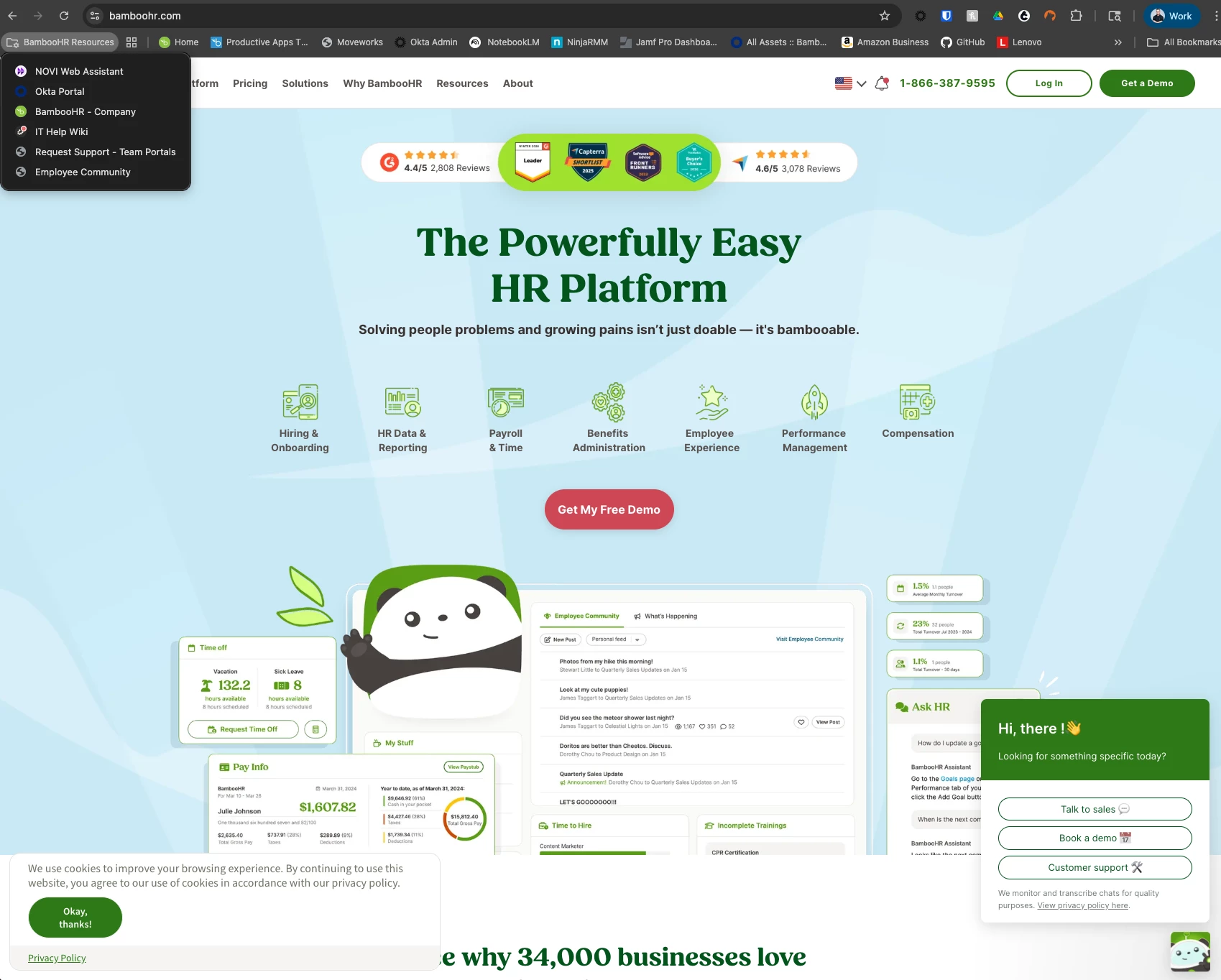Image resolution: width=1221 pixels, height=980 pixels.
Task: Call link 1-866-387-9595
Action: coord(947,83)
